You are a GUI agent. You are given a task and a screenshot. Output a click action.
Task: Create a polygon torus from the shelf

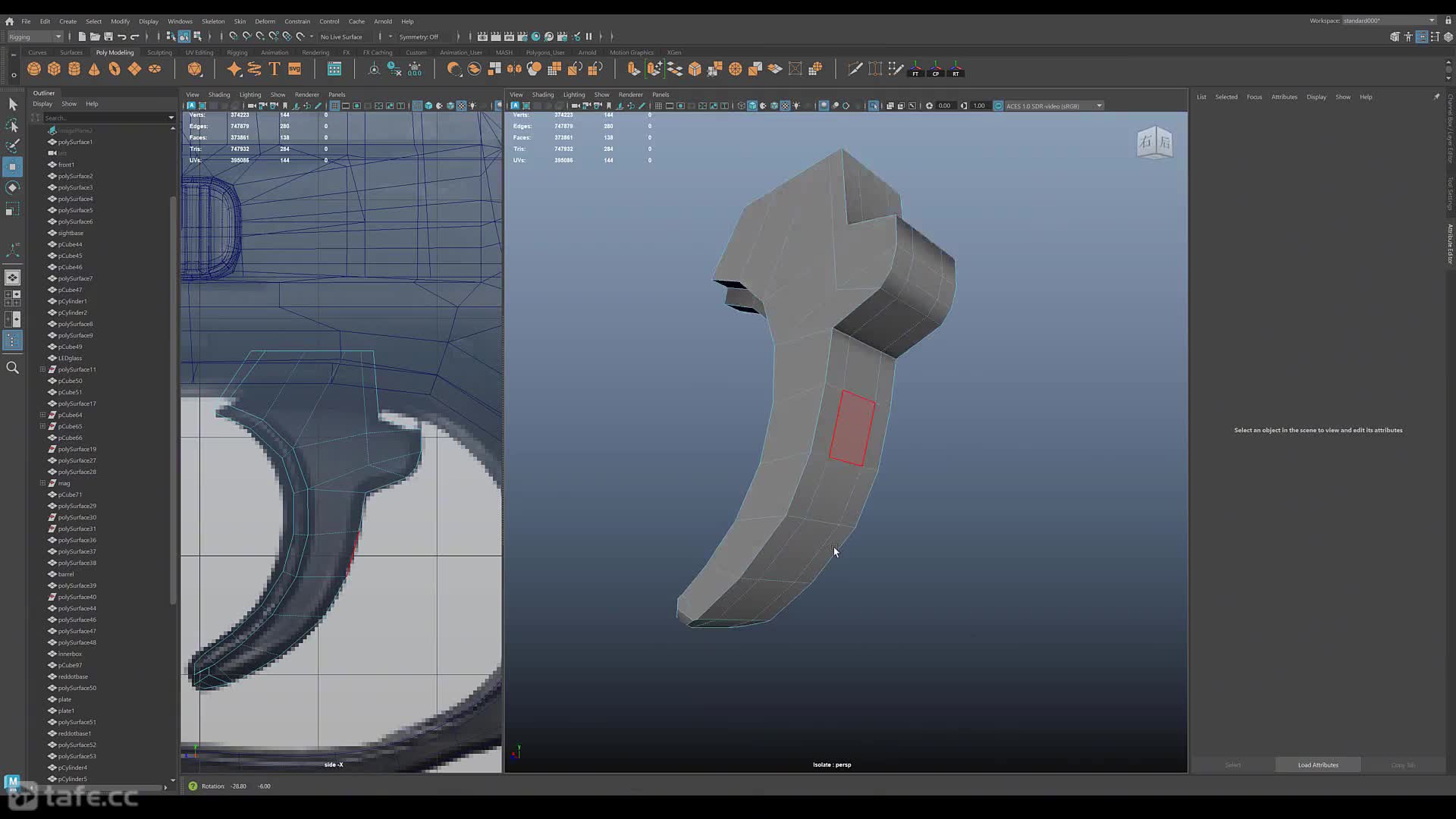click(115, 69)
